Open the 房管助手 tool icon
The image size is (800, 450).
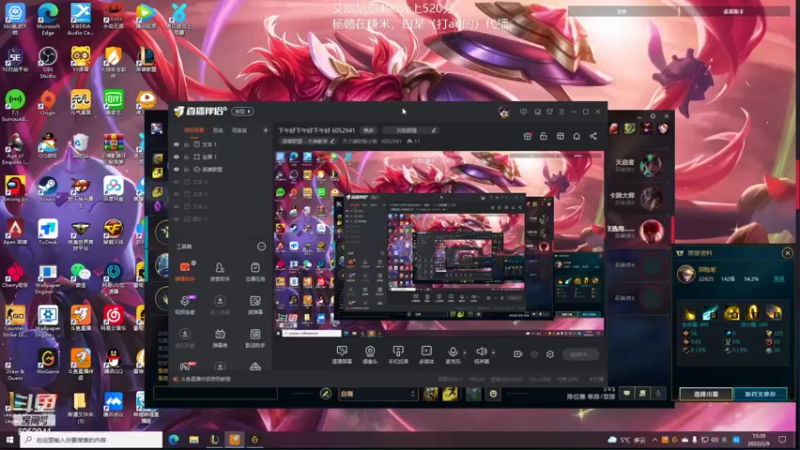coord(219,271)
